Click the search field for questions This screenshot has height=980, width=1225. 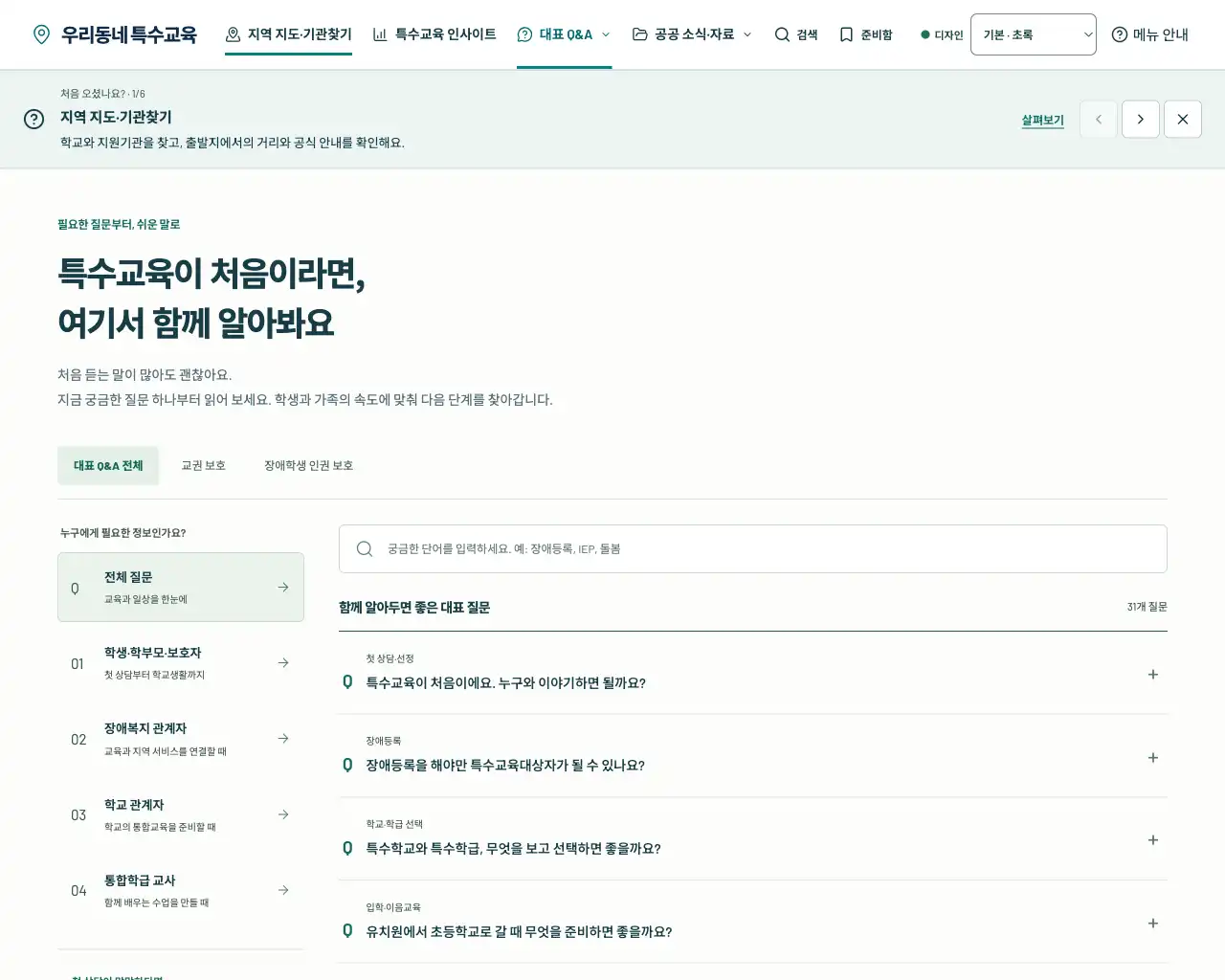tap(753, 549)
